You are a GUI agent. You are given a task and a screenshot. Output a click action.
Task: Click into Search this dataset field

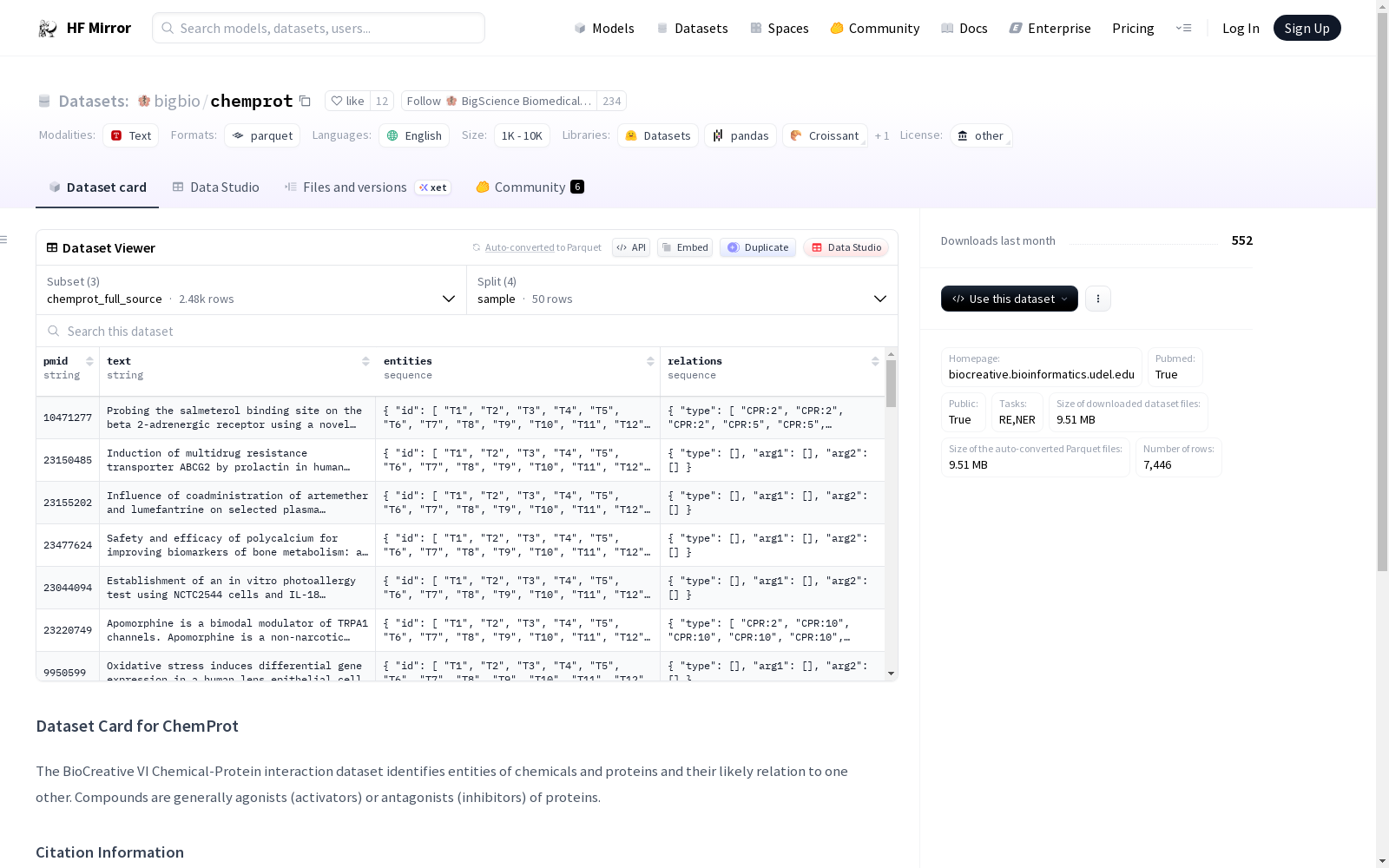[467, 331]
